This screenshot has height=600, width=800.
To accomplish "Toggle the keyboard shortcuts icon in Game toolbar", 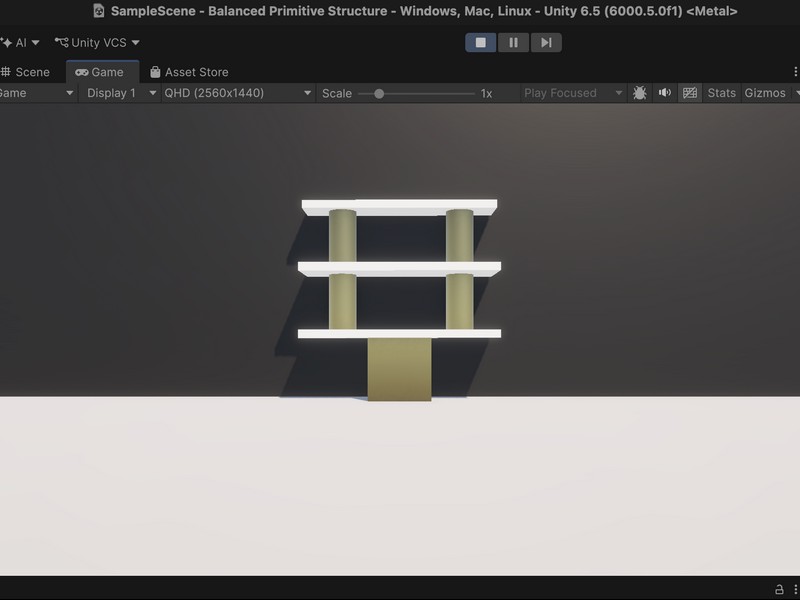I will [690, 93].
